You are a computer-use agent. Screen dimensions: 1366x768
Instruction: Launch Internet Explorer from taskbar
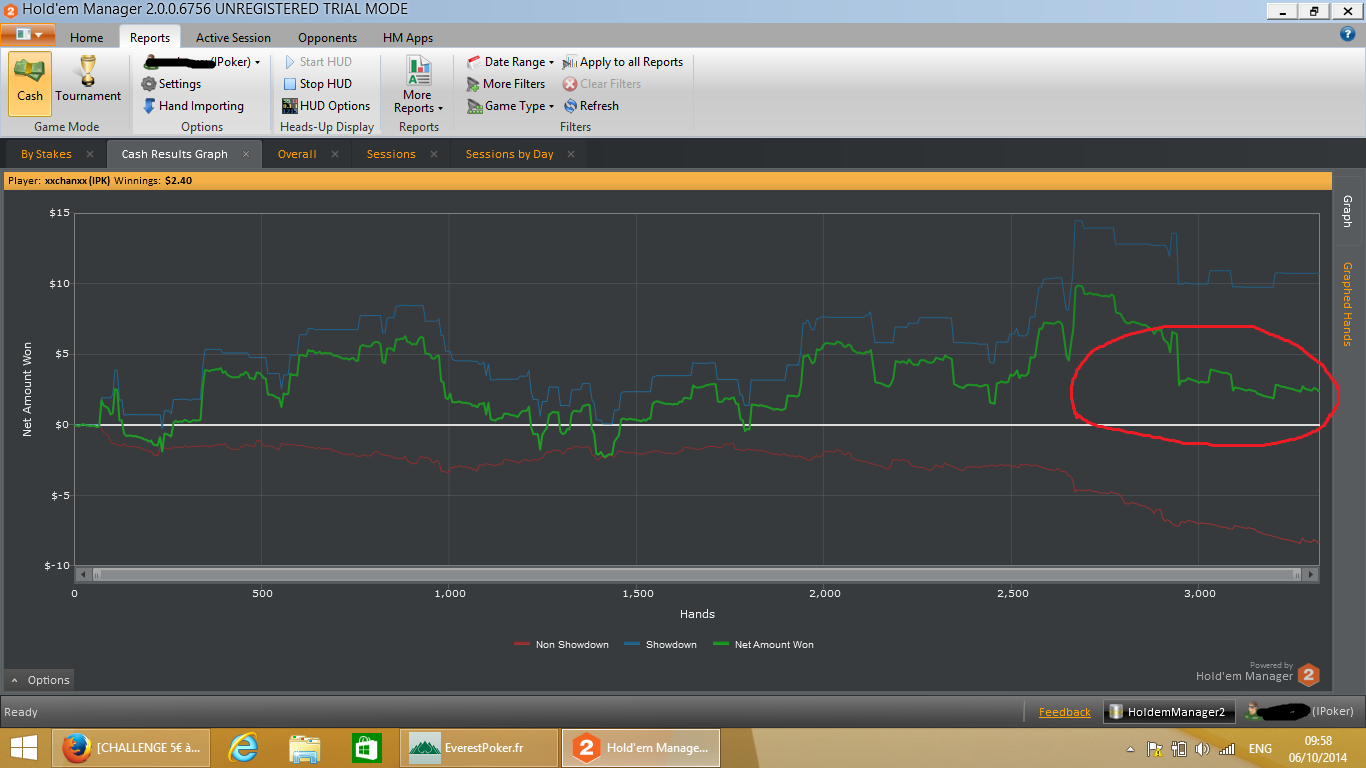(x=243, y=747)
